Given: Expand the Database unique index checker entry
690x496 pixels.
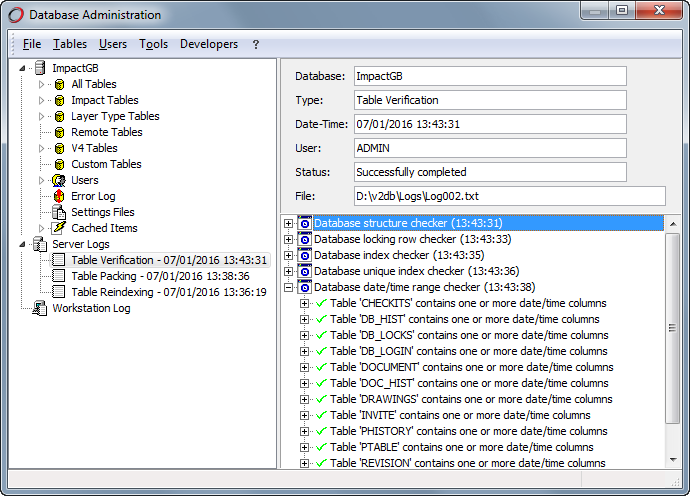Looking at the screenshot, I should (288, 271).
